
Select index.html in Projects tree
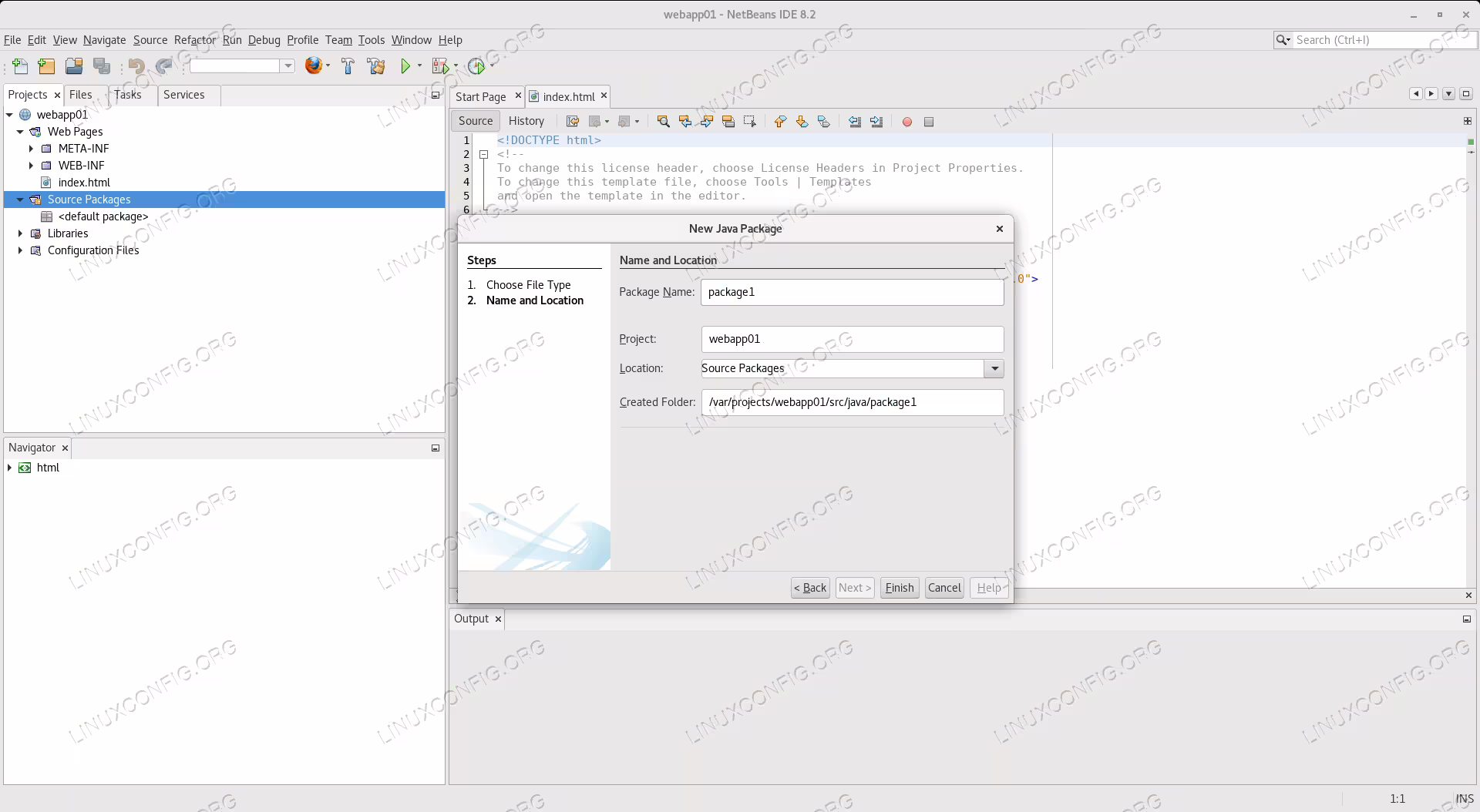84,183
